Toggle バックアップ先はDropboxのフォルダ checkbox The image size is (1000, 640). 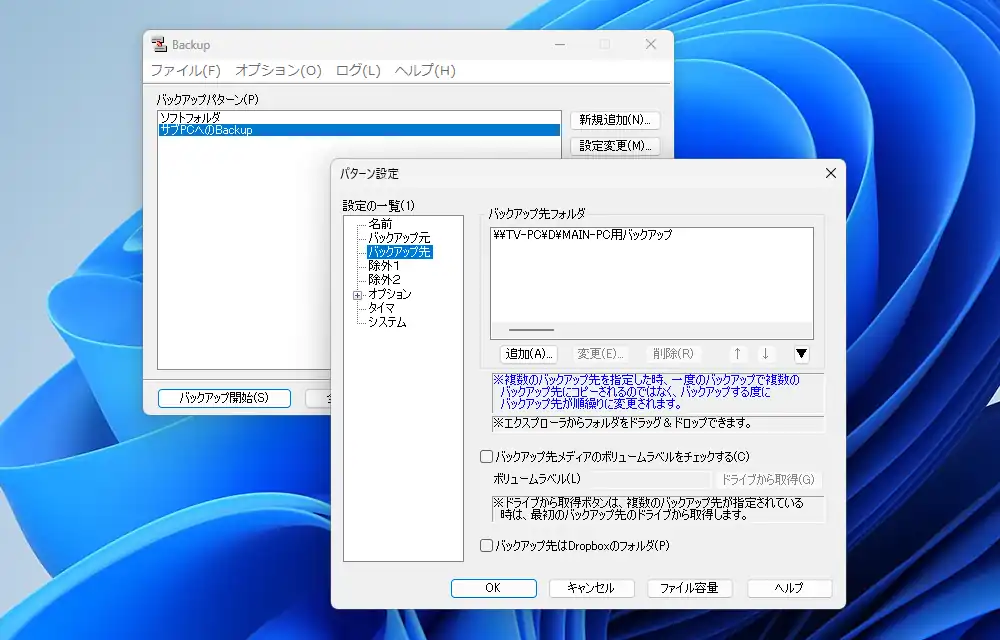[487, 546]
